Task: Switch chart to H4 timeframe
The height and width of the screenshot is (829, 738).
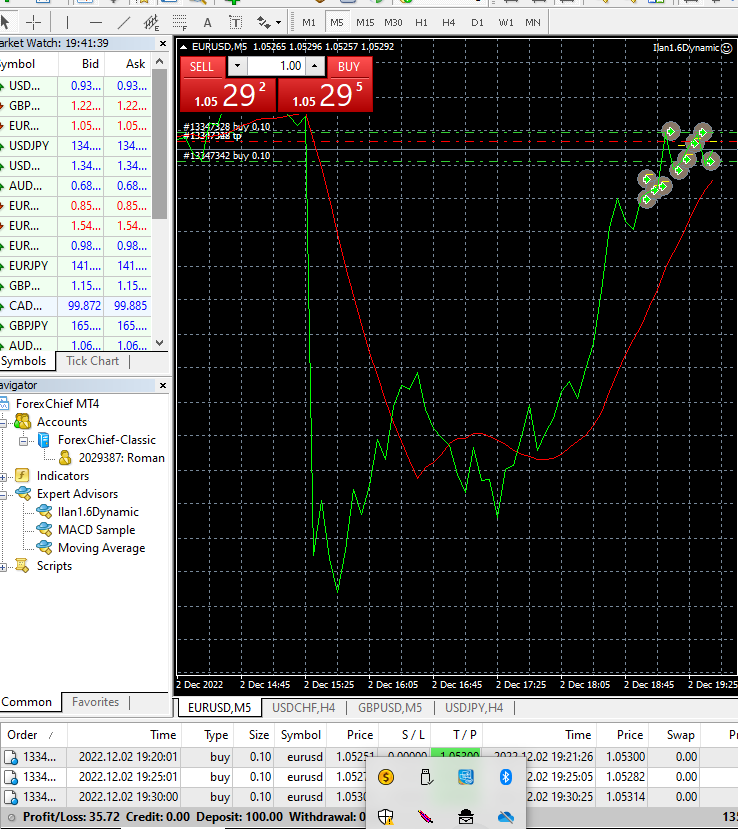Action: (449, 22)
